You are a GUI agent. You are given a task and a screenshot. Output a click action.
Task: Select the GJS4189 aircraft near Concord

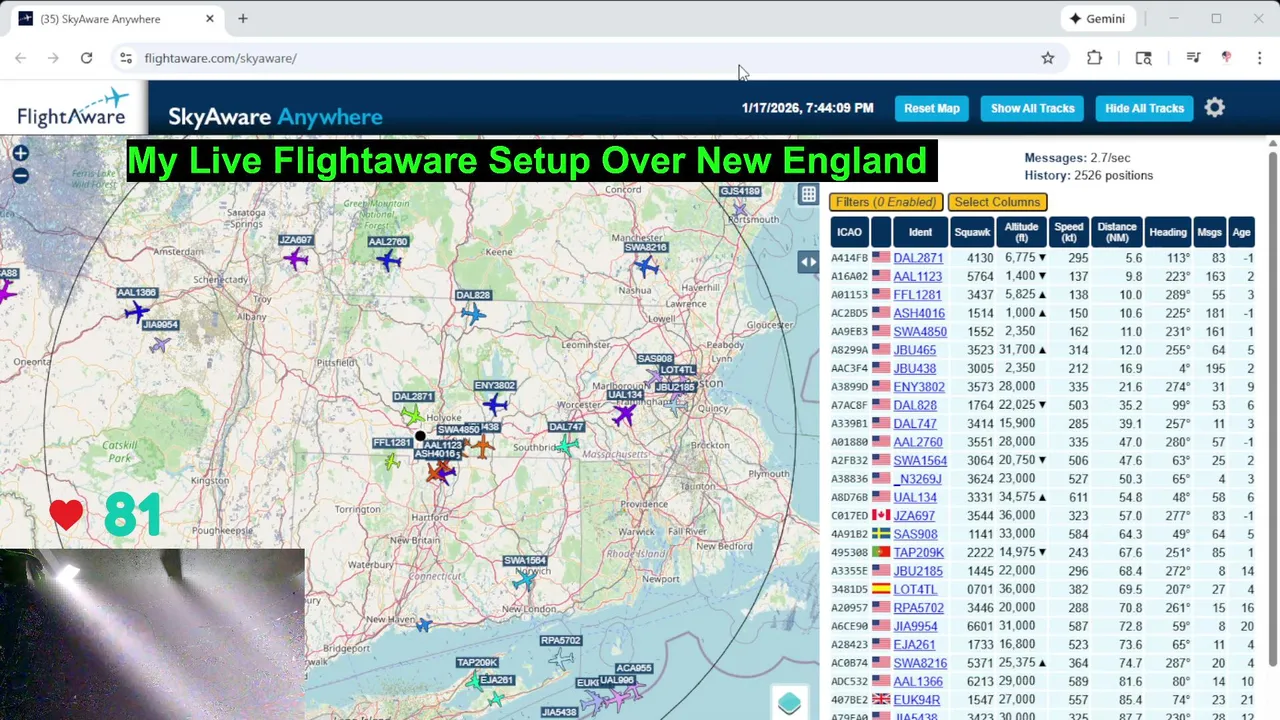[740, 209]
